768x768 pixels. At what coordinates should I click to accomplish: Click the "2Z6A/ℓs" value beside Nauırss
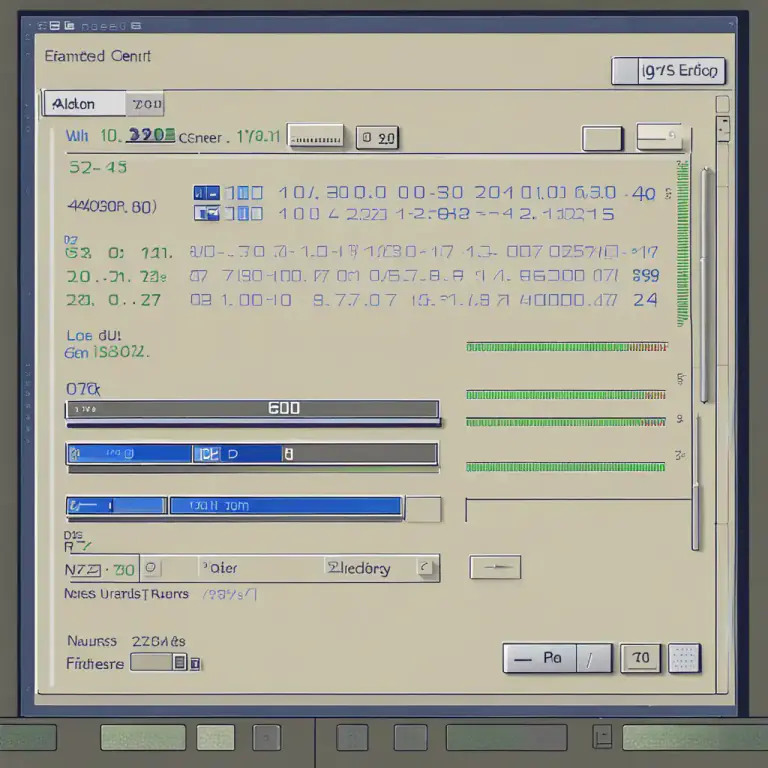[158, 641]
